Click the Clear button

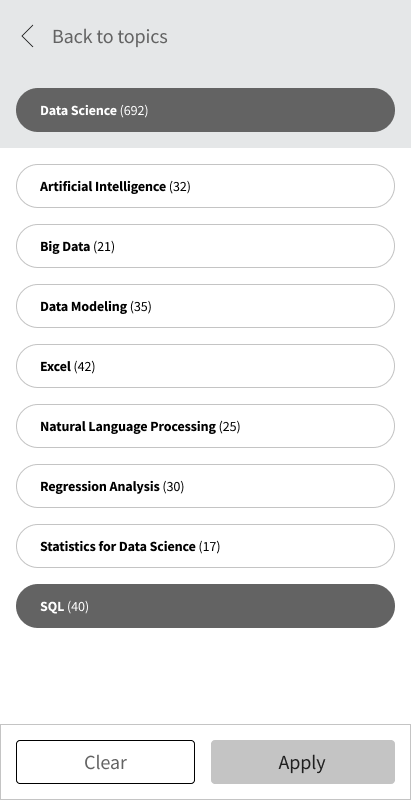pos(106,762)
